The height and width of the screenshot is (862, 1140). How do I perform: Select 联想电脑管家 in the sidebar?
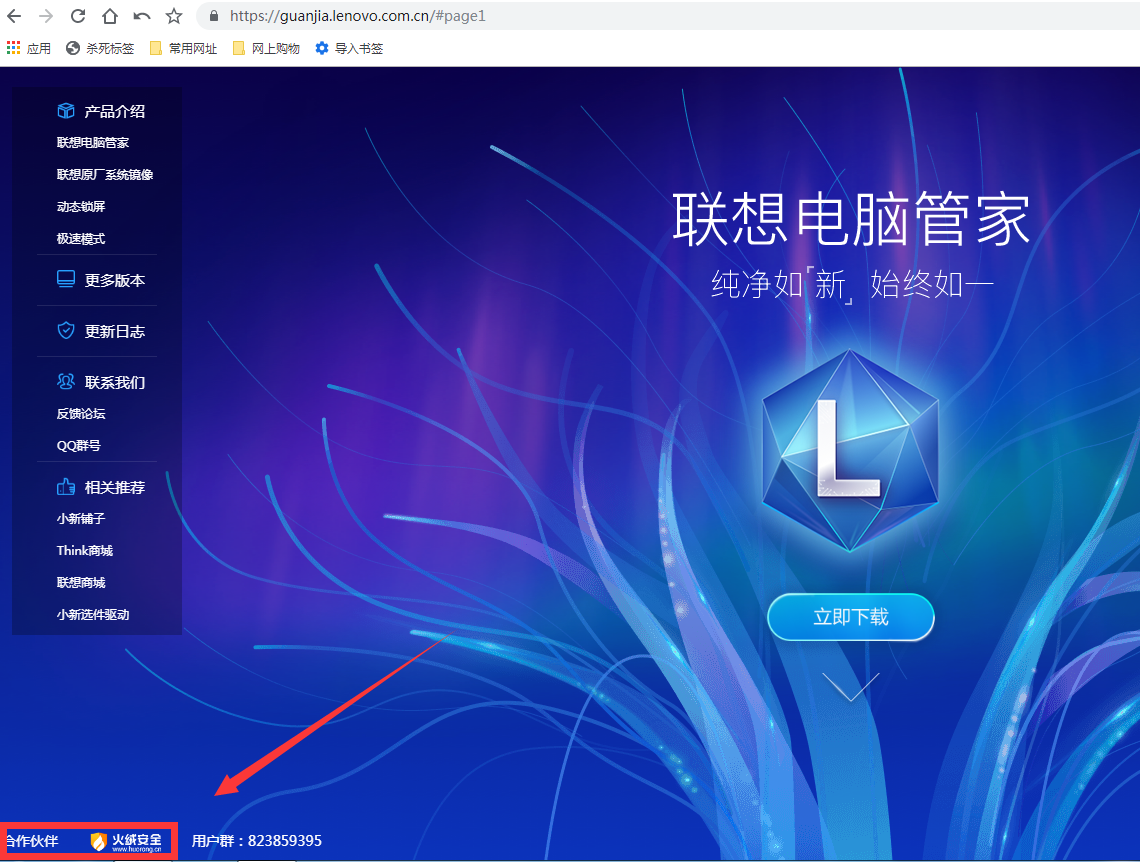click(93, 142)
